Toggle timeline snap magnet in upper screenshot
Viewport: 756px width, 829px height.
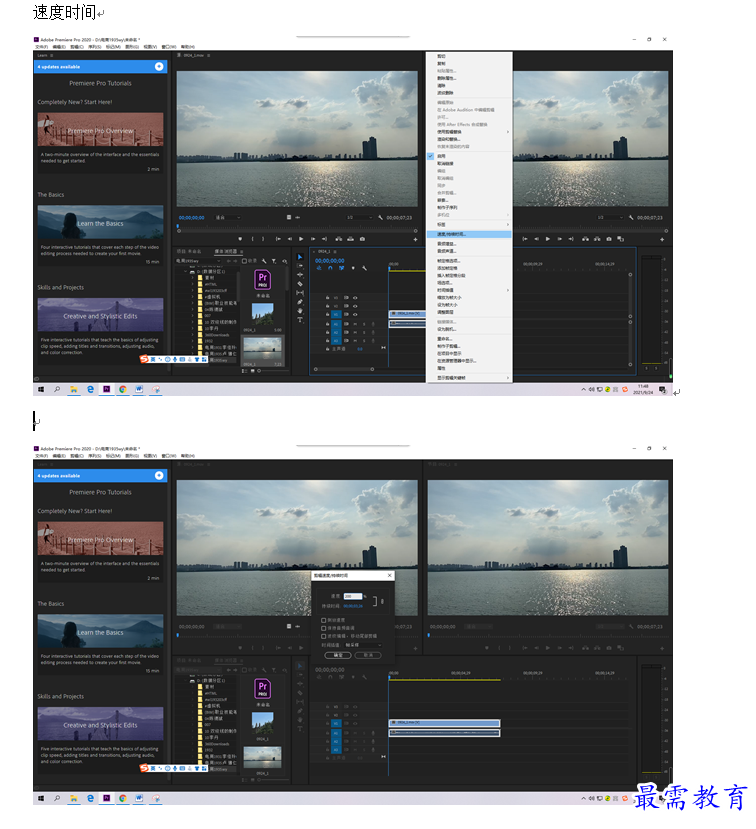[x=330, y=268]
